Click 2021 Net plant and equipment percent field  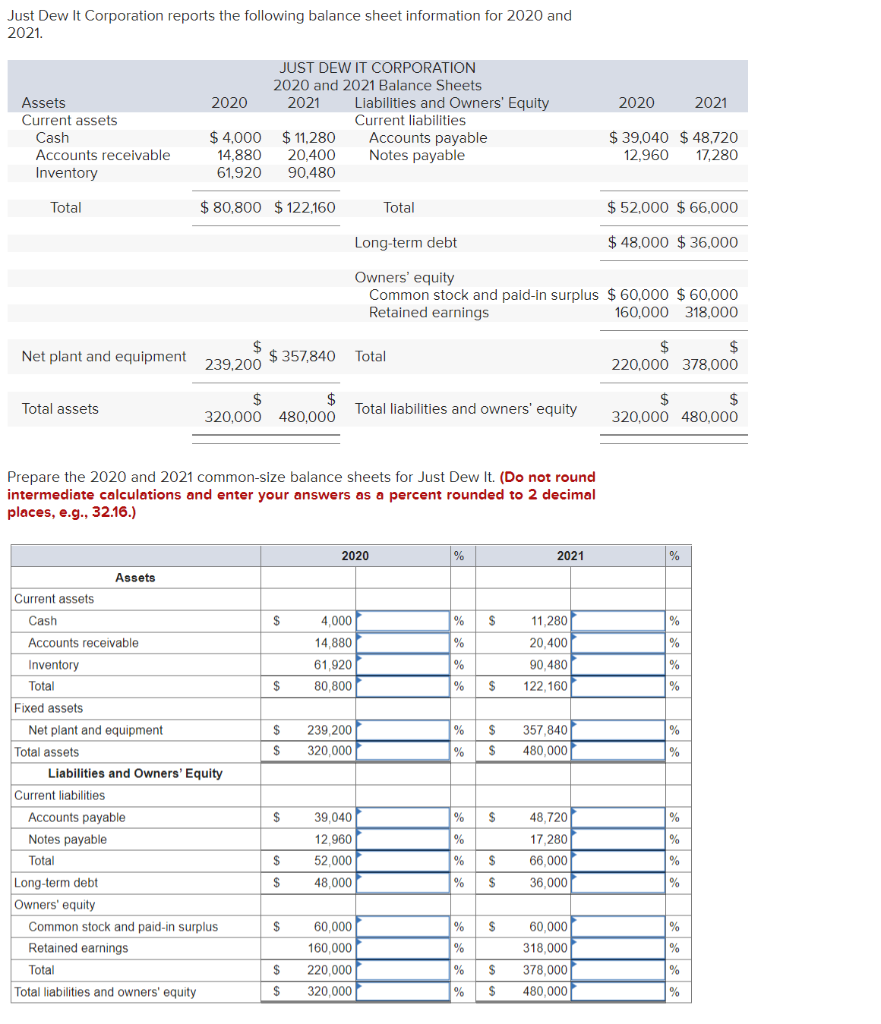[x=618, y=730]
